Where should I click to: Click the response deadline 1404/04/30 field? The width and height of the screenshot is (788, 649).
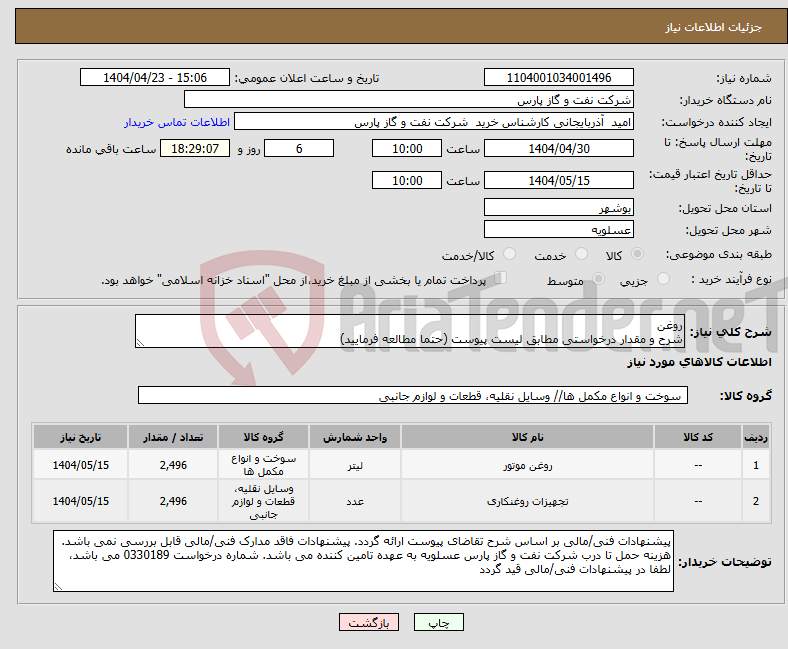[x=558, y=148]
